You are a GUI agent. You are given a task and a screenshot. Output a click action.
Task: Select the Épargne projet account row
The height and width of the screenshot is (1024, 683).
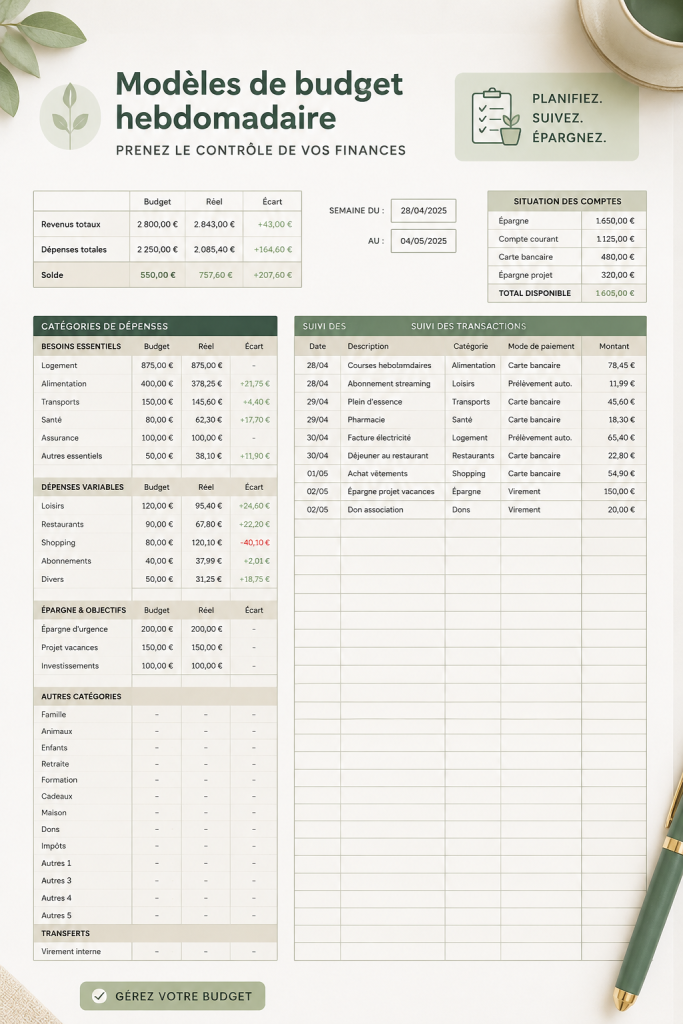(x=567, y=275)
